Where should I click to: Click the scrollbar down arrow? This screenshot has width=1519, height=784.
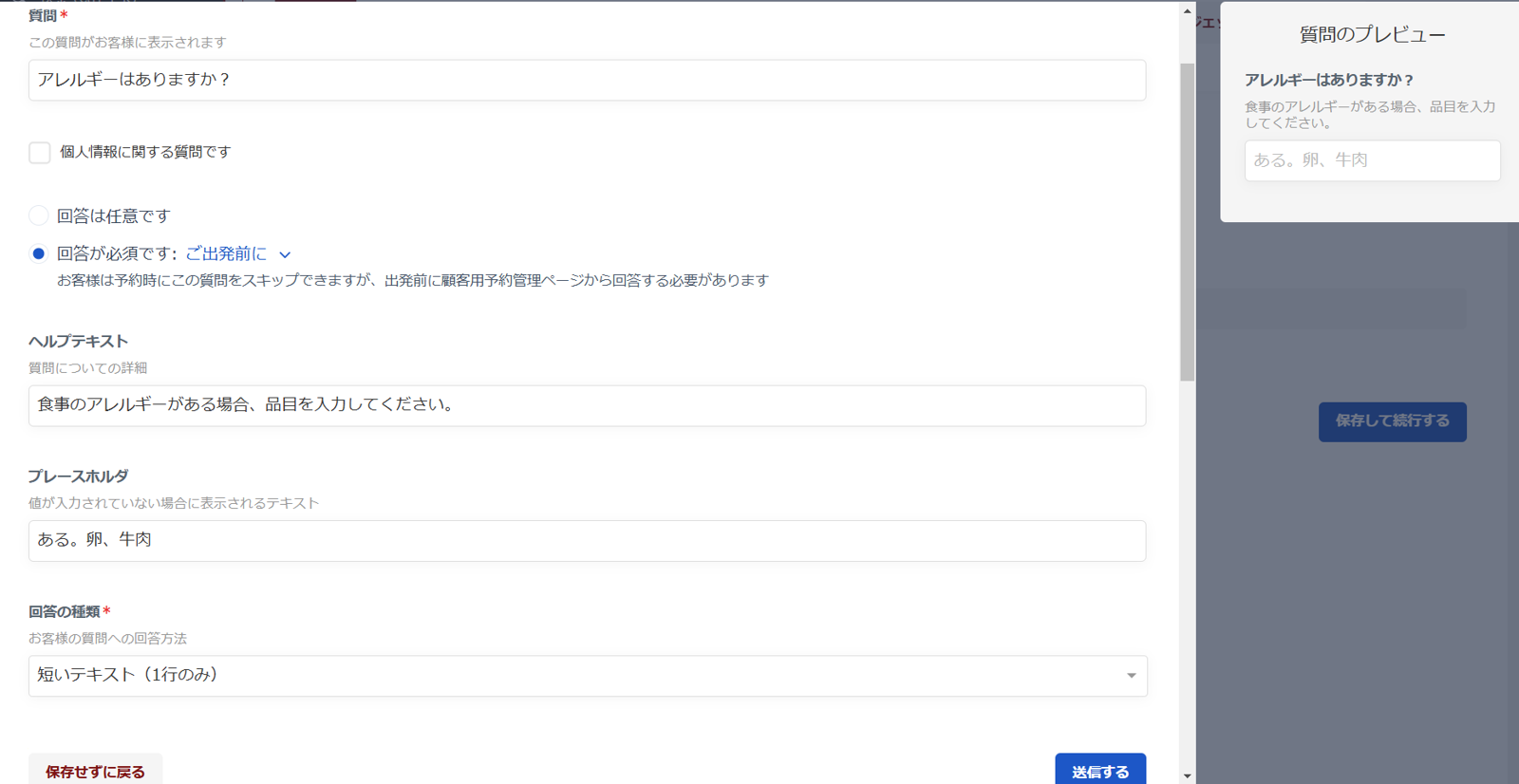pos(1187,775)
